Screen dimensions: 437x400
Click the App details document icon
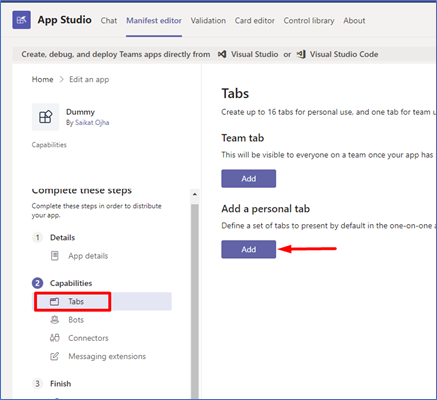tap(55, 256)
